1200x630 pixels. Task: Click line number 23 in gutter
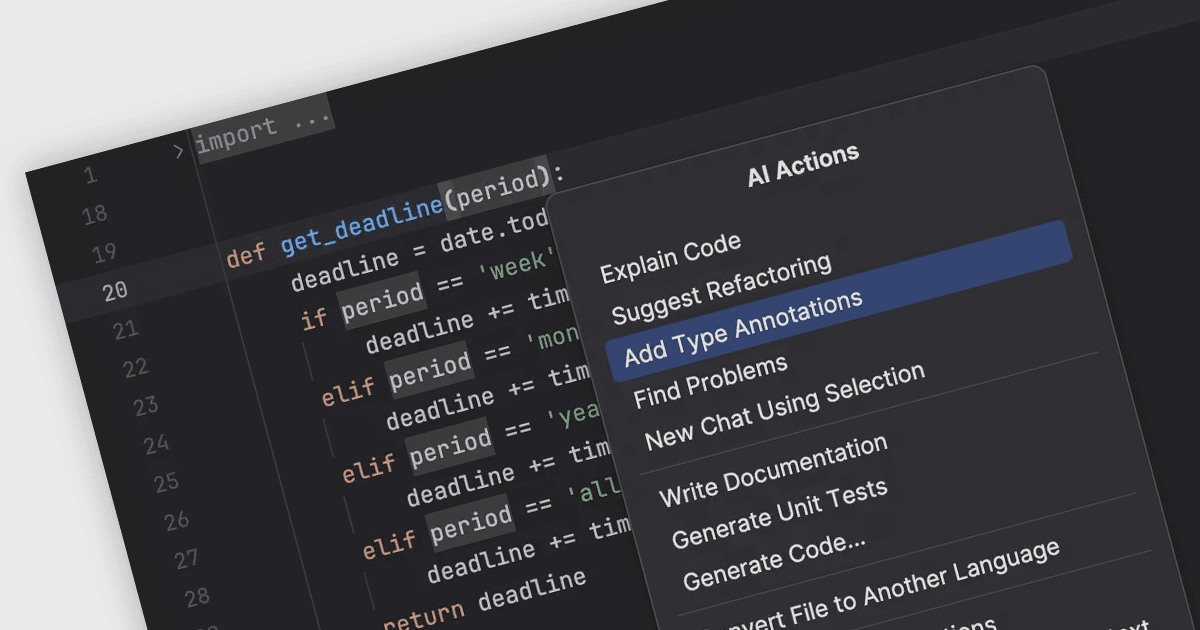pos(146,406)
